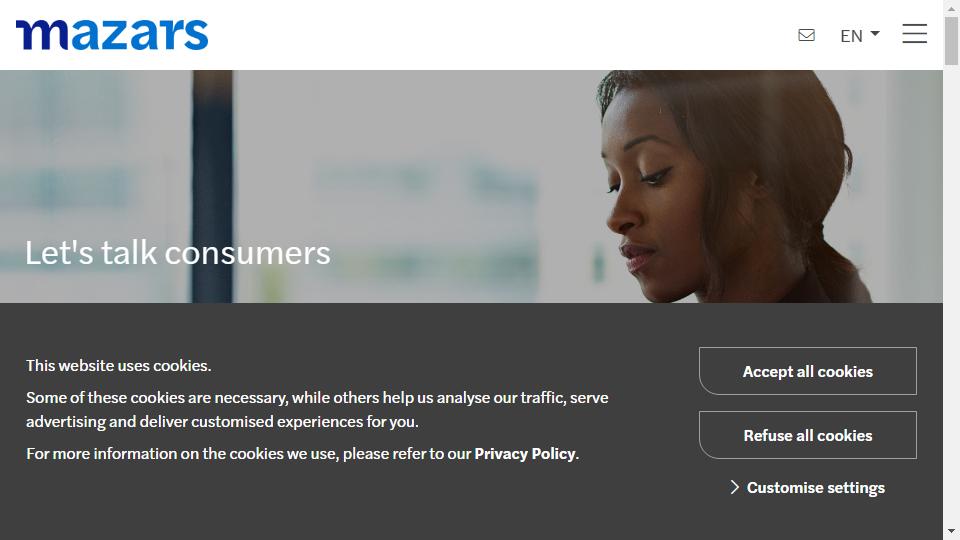Open the hamburger navigation menu
This screenshot has height=540, width=960.
[x=914, y=34]
